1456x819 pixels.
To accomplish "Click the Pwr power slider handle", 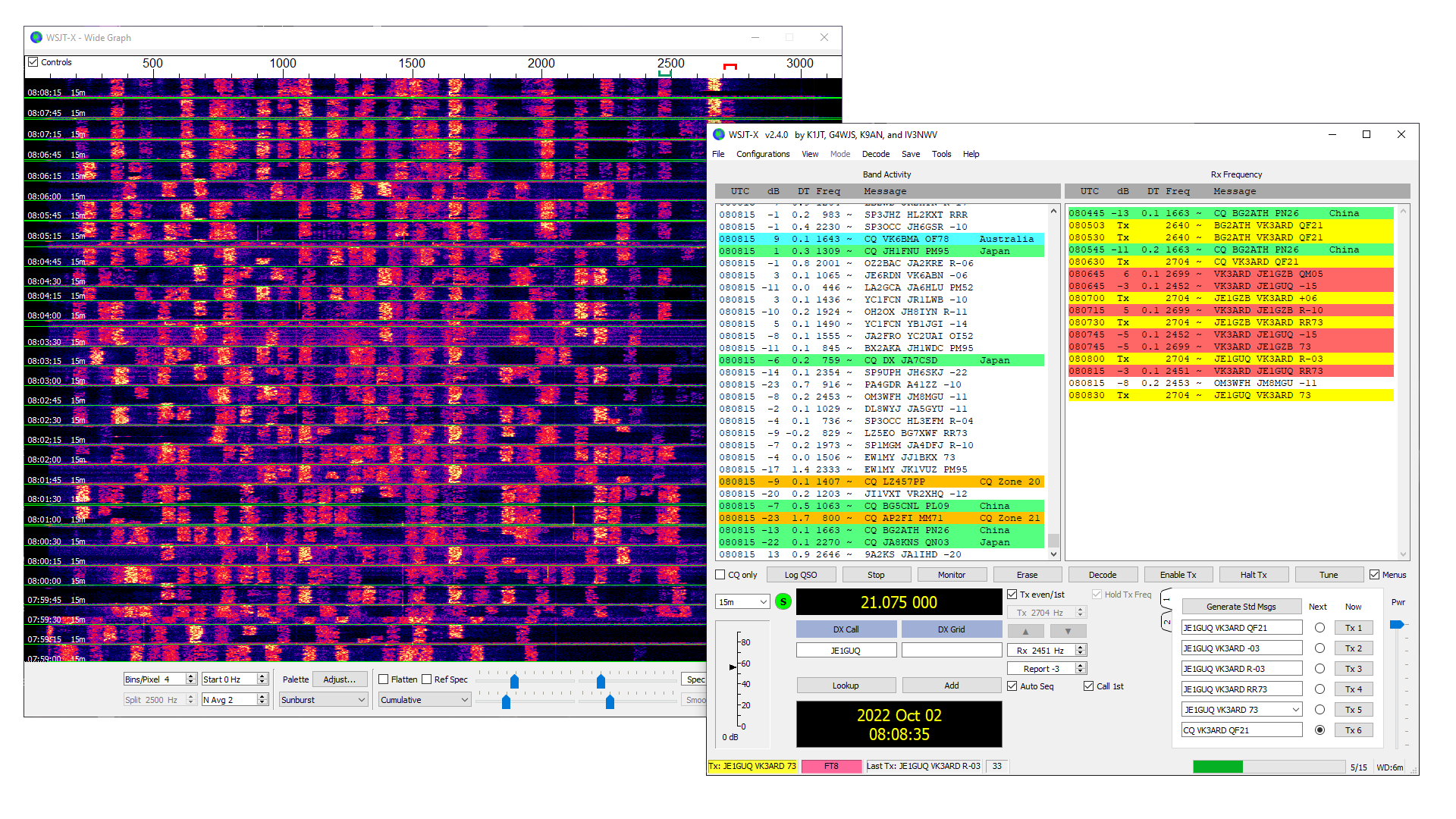I will pos(1397,625).
